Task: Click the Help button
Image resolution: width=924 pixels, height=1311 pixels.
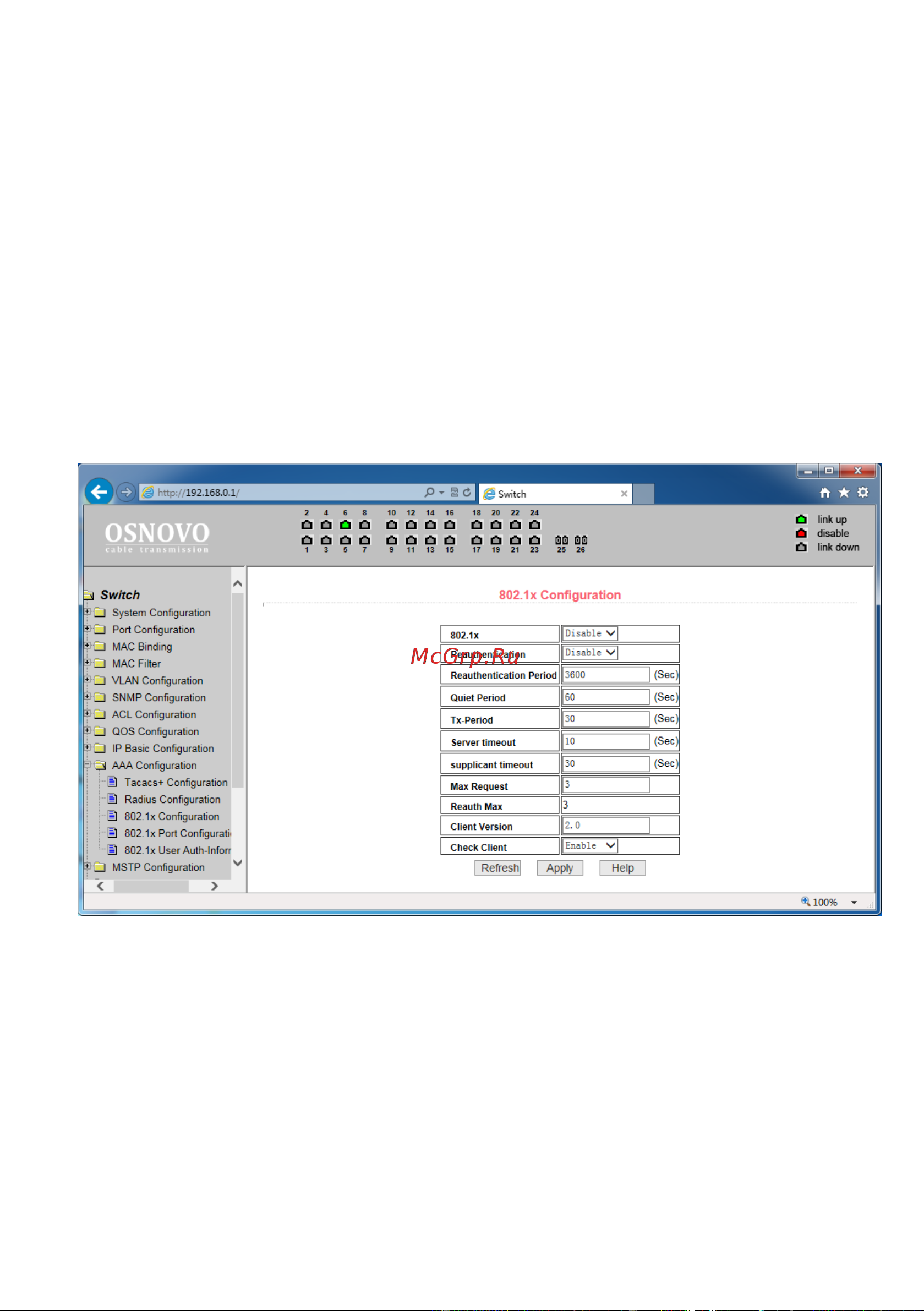Action: 622,868
